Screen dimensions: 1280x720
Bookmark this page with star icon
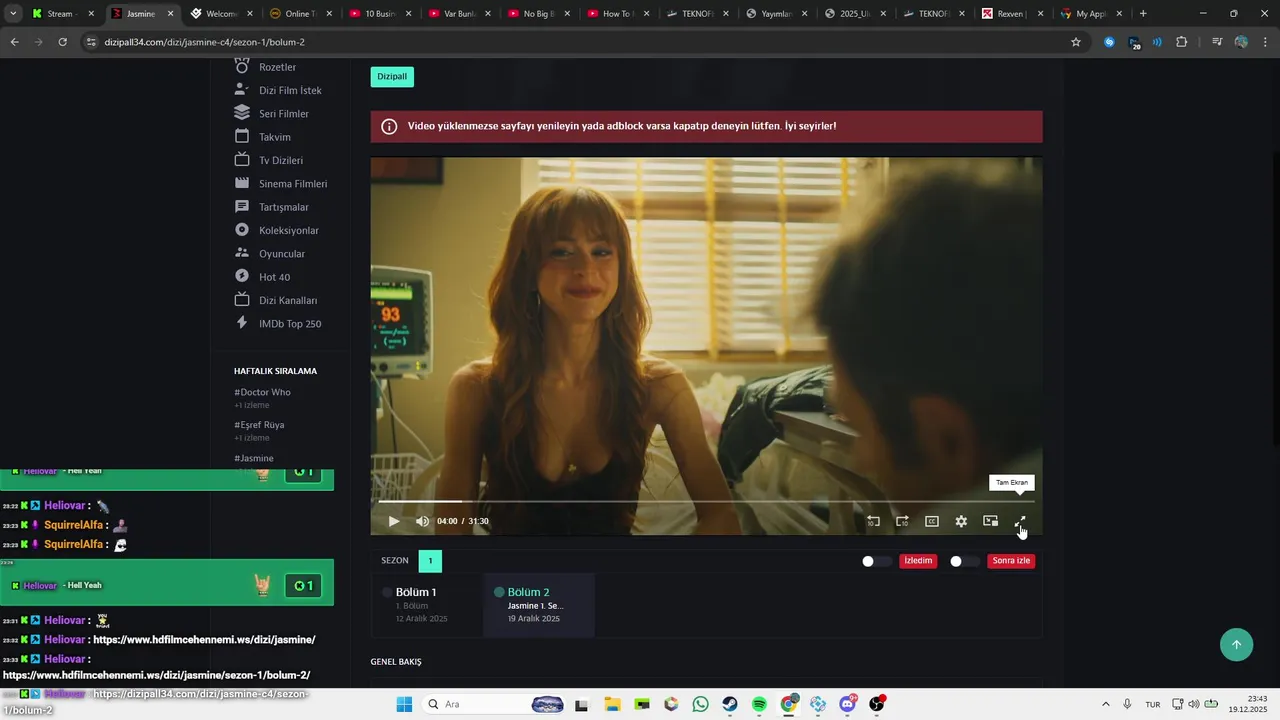pyautogui.click(x=1076, y=42)
